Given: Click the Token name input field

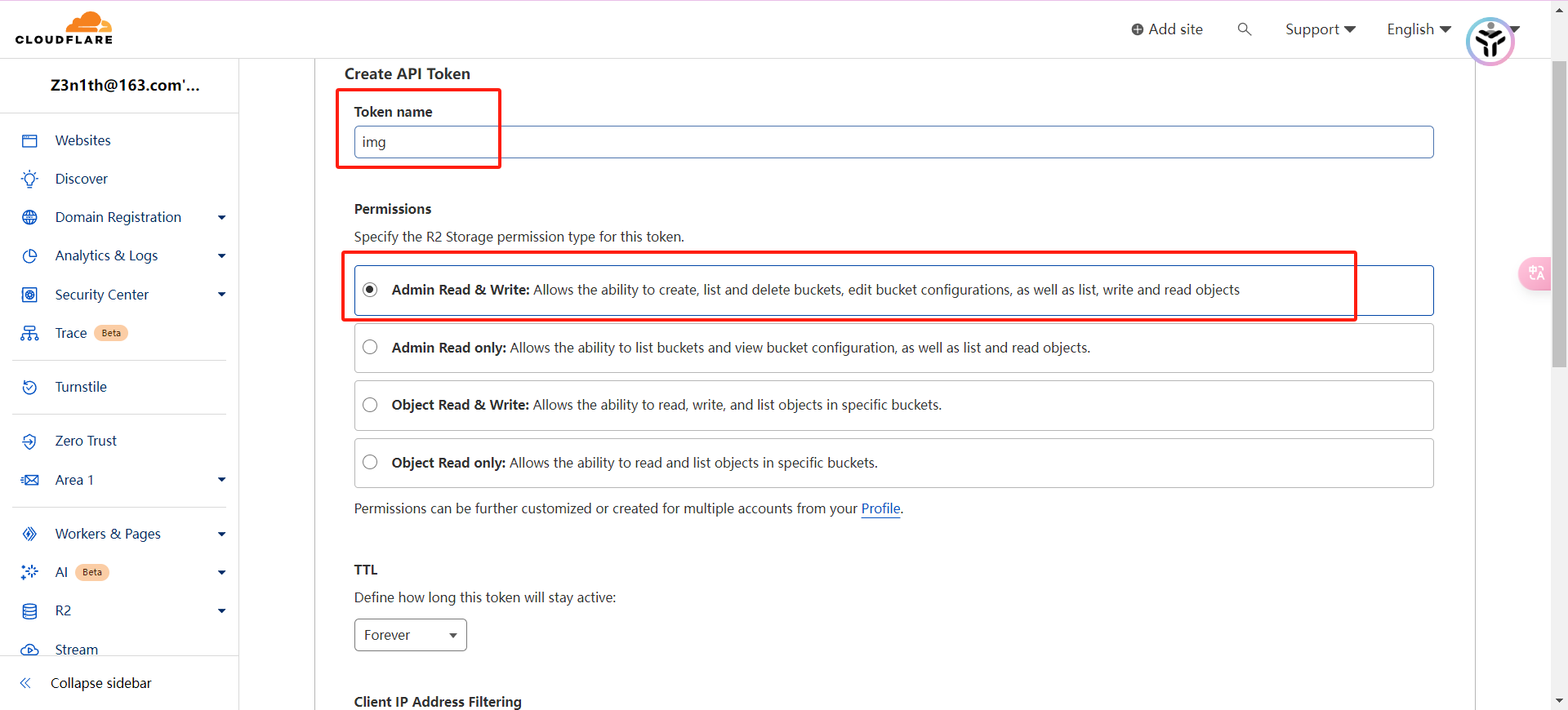Looking at the screenshot, I should pyautogui.click(x=893, y=142).
